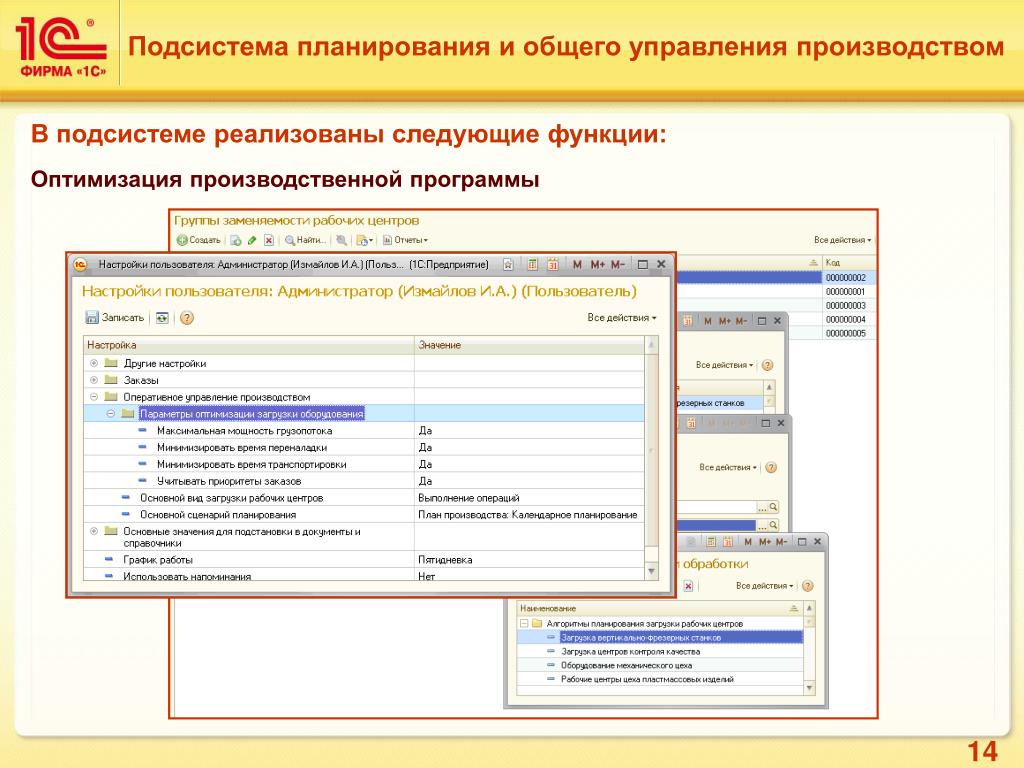Click the Значение column header
This screenshot has height=768, width=1024.
point(529,345)
